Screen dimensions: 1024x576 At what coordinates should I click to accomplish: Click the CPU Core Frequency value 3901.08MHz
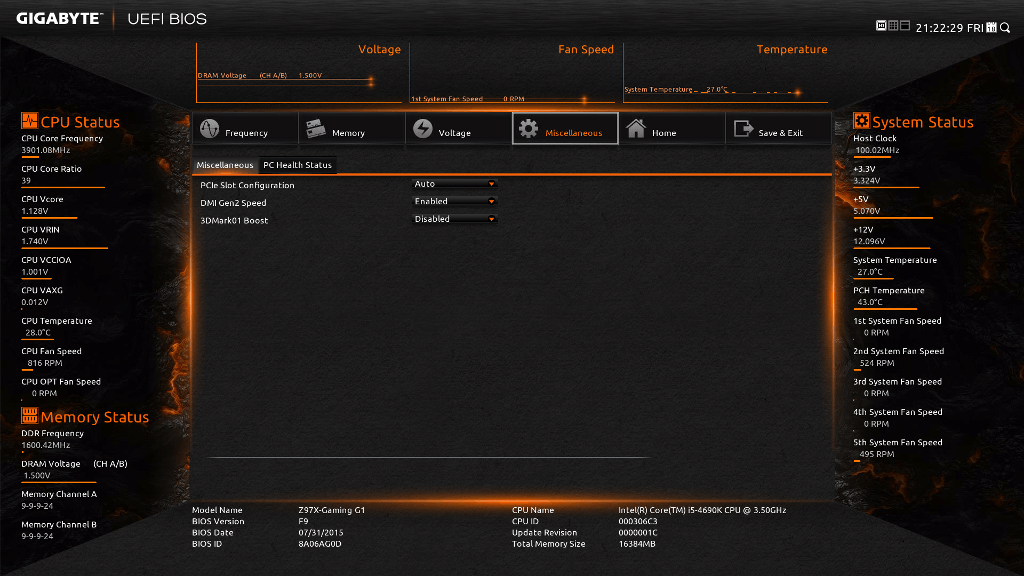pos(46,150)
